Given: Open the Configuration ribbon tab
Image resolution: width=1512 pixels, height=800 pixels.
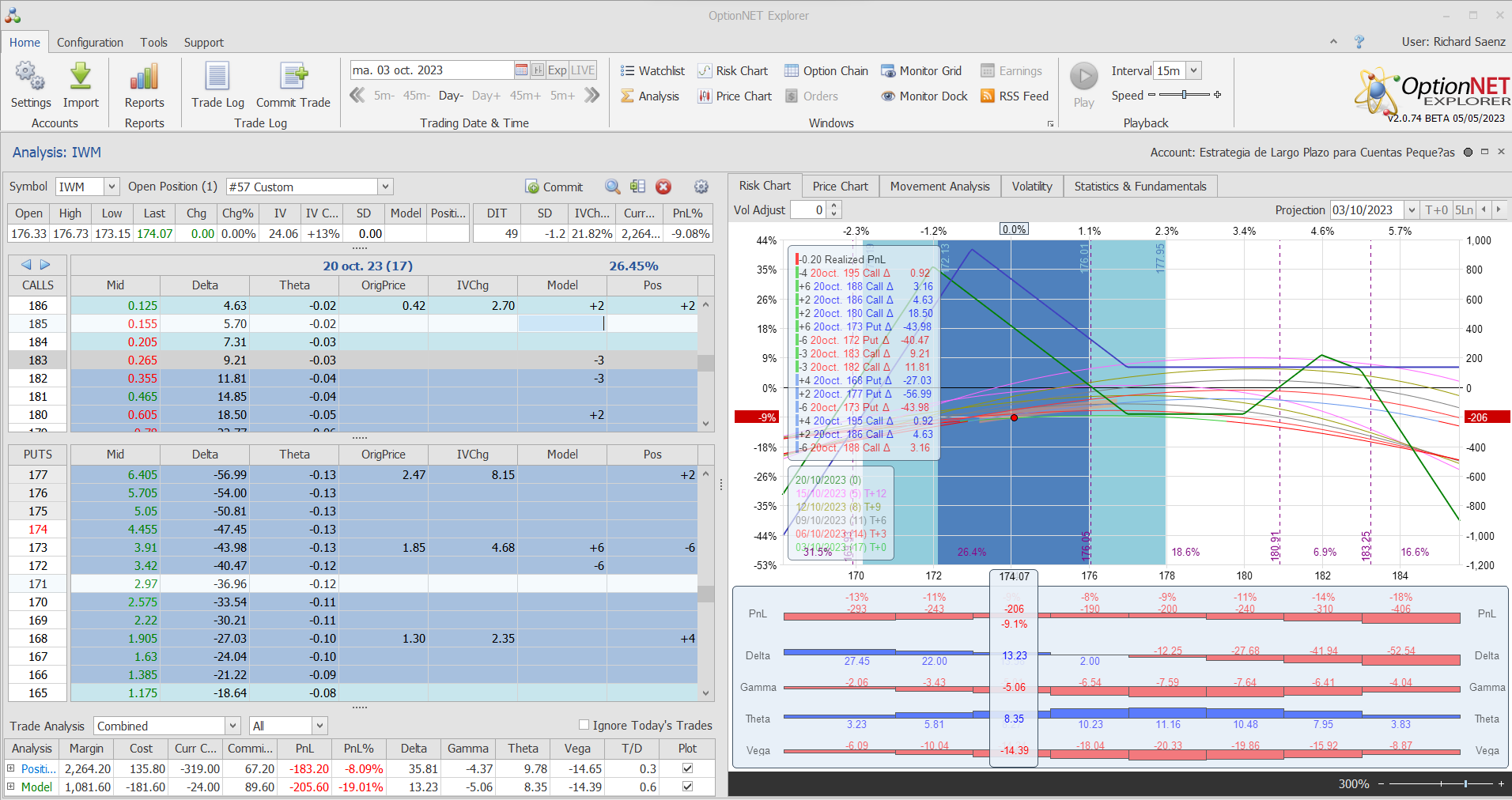Looking at the screenshot, I should point(90,43).
